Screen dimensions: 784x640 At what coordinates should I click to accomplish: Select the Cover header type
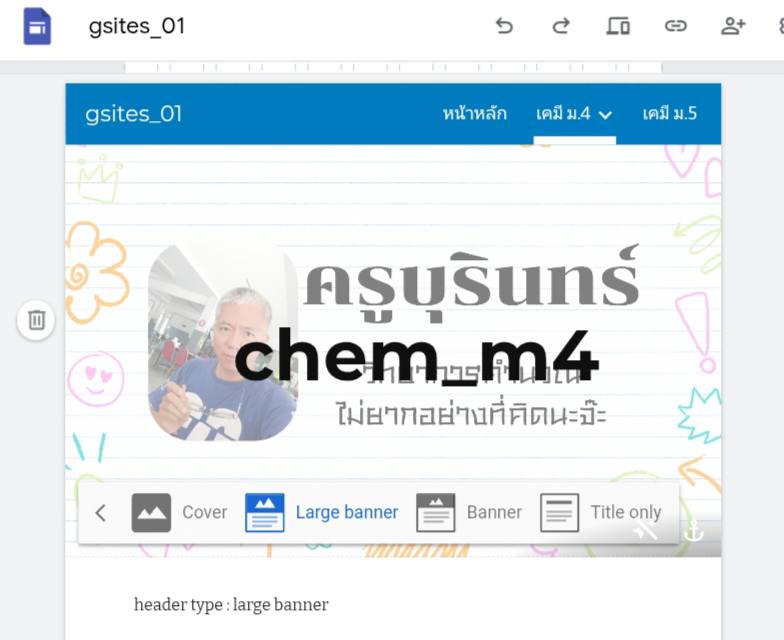click(179, 512)
